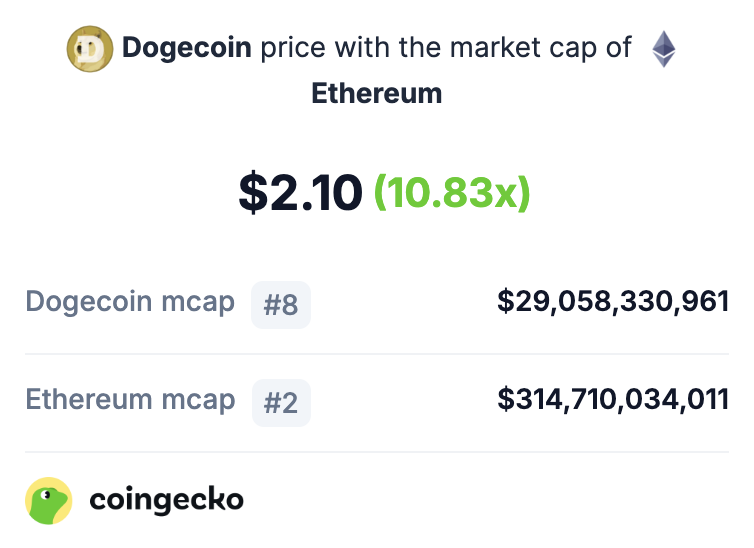Screen dimensions: 754x548
Task: Click 'price with the market cap of' text
Action: pyautogui.click(x=446, y=48)
